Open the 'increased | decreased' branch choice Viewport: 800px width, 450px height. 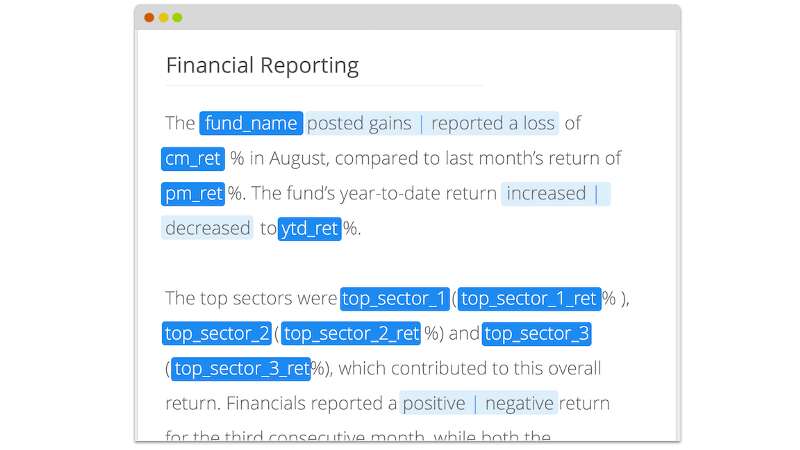click(x=555, y=193)
